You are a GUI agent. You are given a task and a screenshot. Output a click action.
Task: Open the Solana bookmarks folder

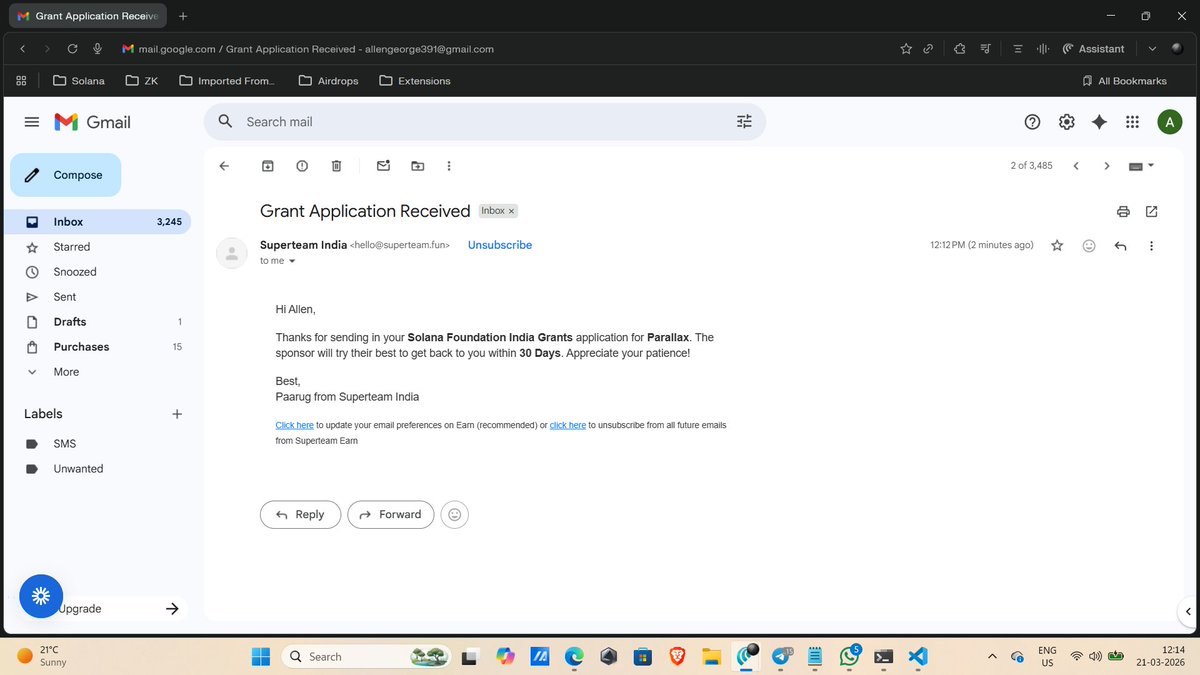coord(79,81)
